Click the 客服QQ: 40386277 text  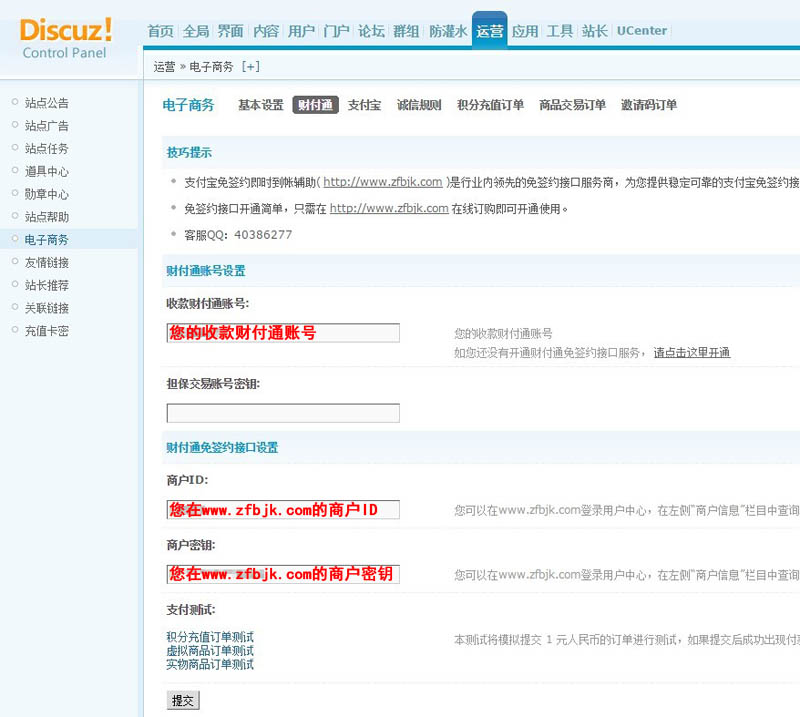[238, 235]
